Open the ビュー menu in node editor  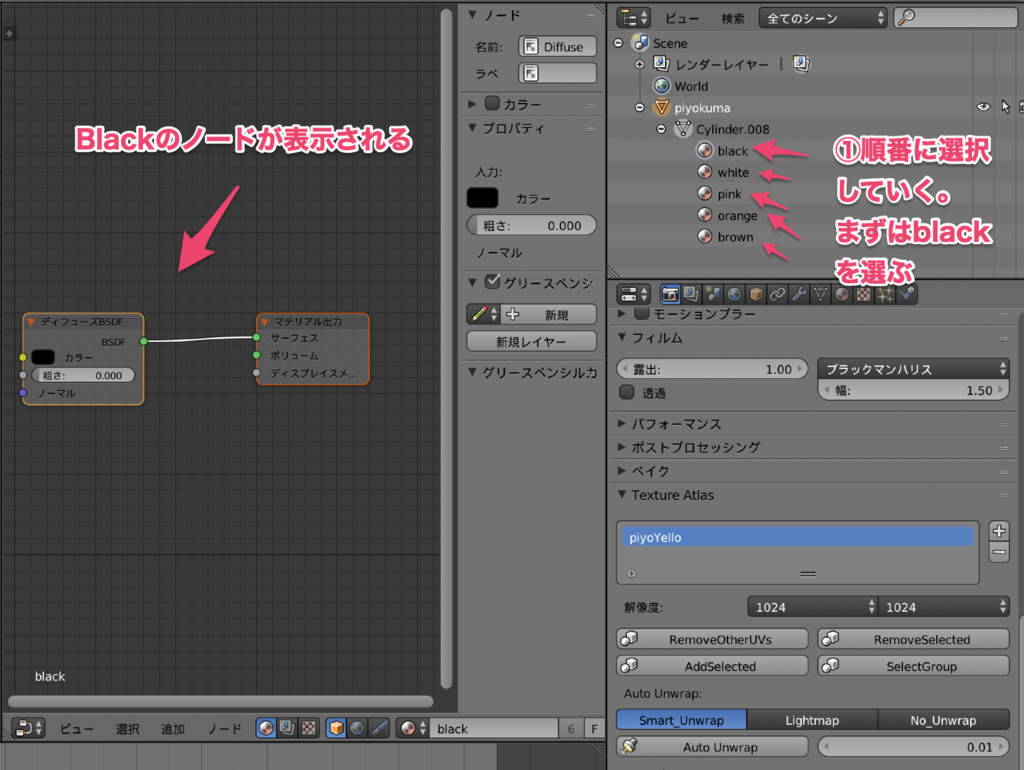click(x=76, y=728)
